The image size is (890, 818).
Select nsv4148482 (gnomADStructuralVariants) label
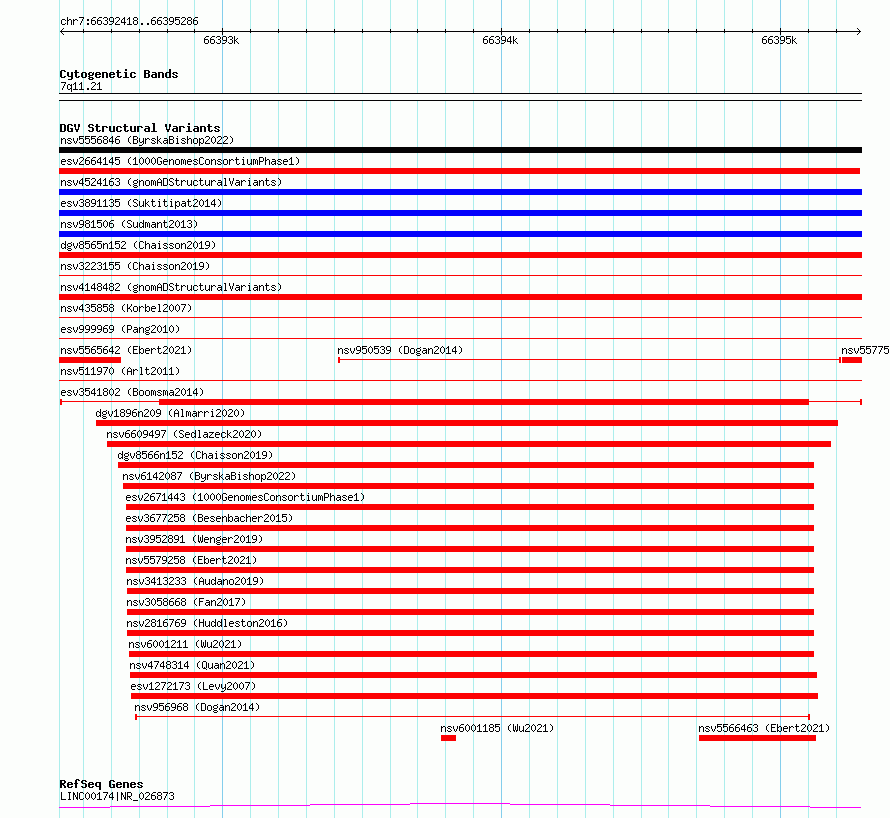coord(171,287)
